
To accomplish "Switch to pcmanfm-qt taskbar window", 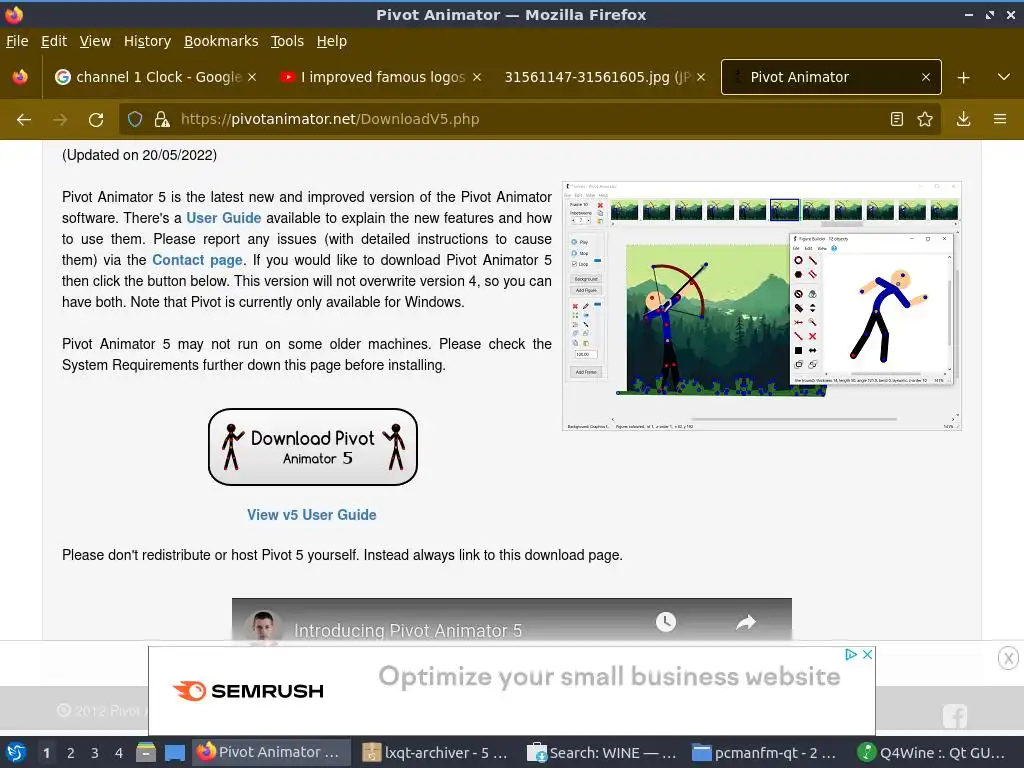I will point(767,753).
